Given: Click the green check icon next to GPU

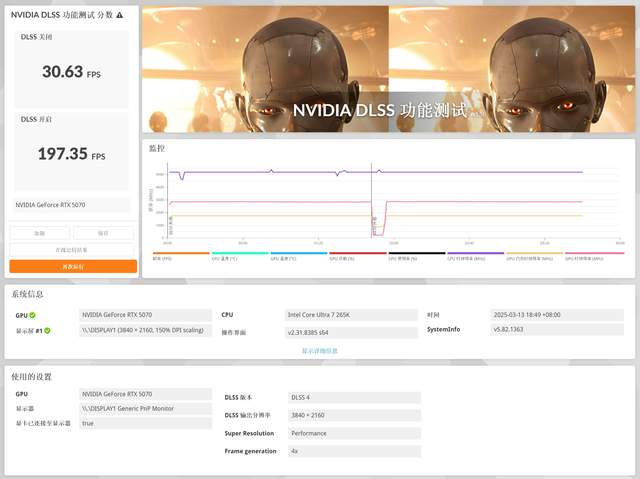Looking at the screenshot, I should (32, 315).
